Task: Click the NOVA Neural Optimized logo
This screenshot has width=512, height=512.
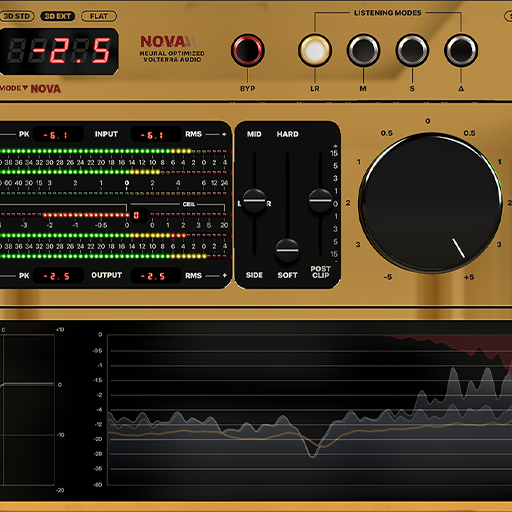Action: coord(172,49)
